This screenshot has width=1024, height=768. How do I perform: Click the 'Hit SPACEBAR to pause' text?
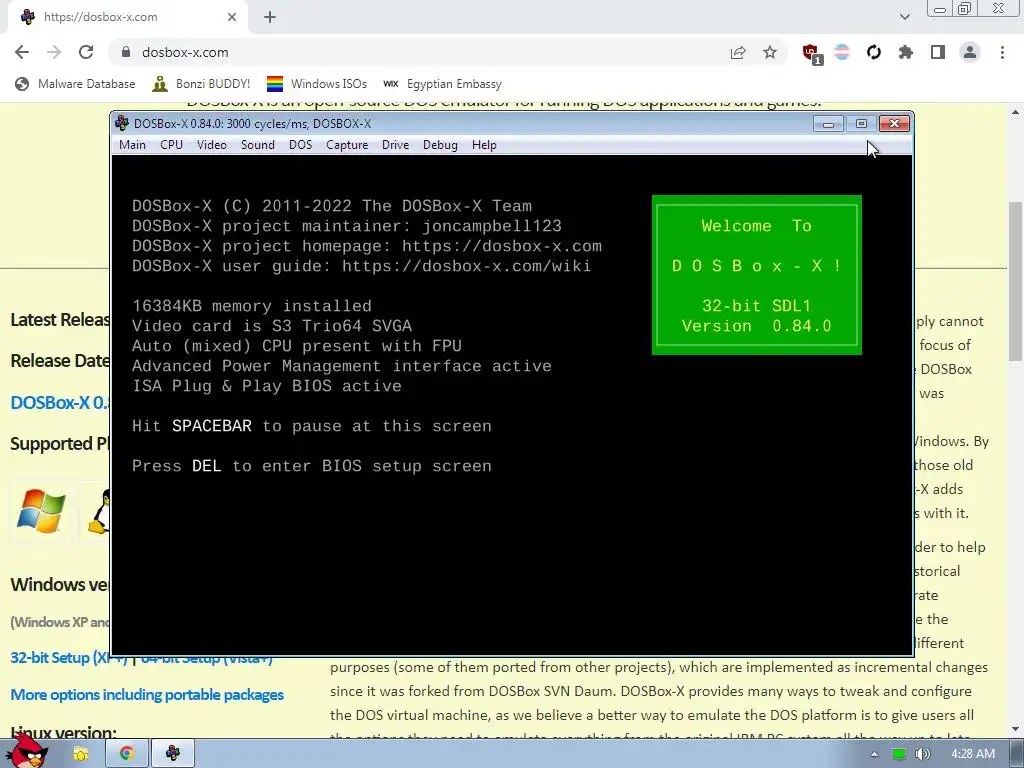click(x=312, y=426)
